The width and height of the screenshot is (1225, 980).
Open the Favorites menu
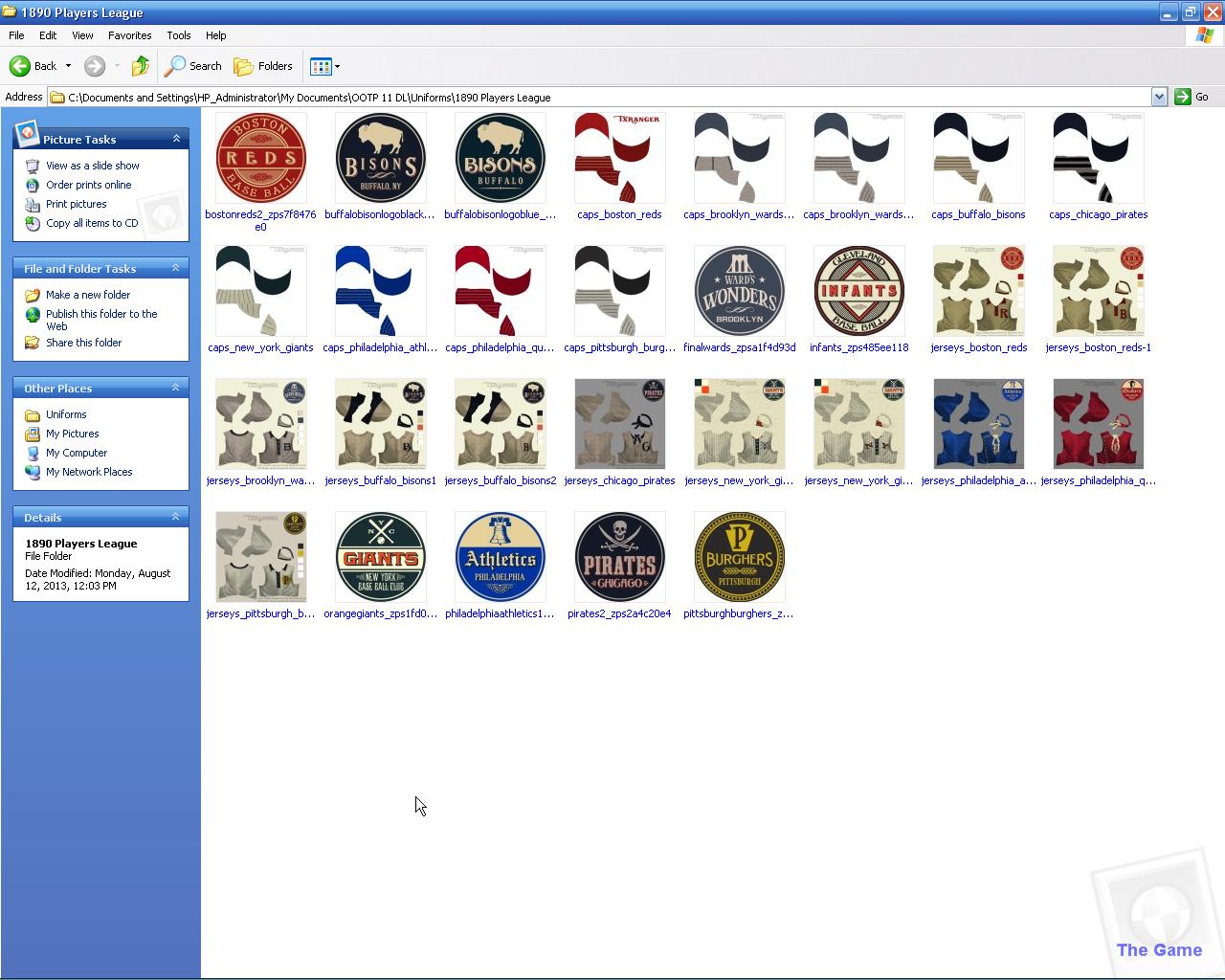(129, 35)
